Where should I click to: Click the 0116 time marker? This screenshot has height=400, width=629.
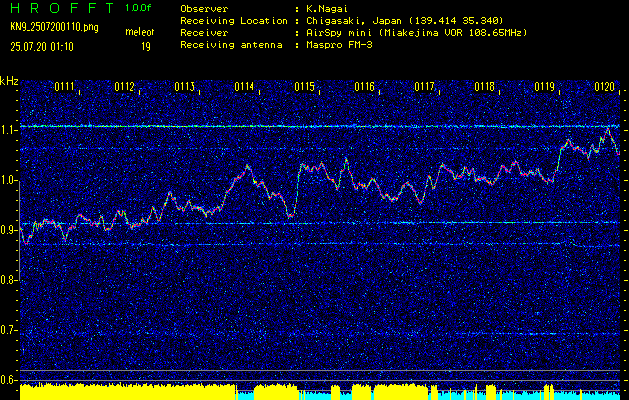pyautogui.click(x=365, y=86)
